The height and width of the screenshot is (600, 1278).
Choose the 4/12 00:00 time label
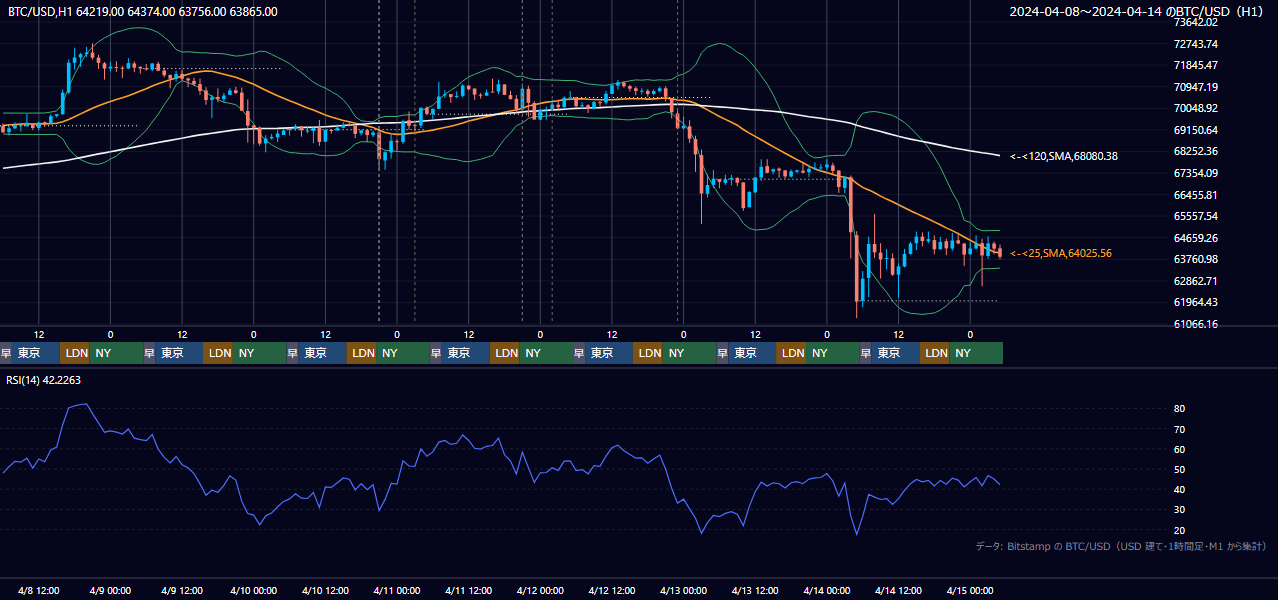click(x=540, y=590)
